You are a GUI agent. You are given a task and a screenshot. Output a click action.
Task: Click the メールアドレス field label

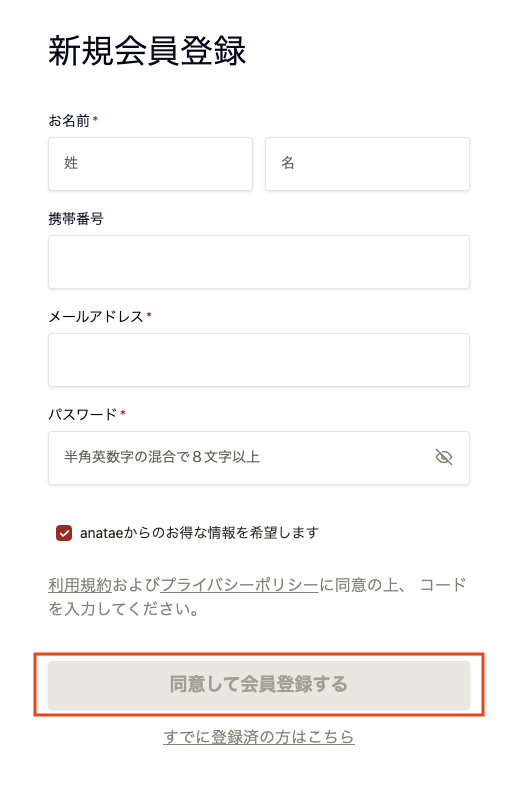(x=96, y=316)
